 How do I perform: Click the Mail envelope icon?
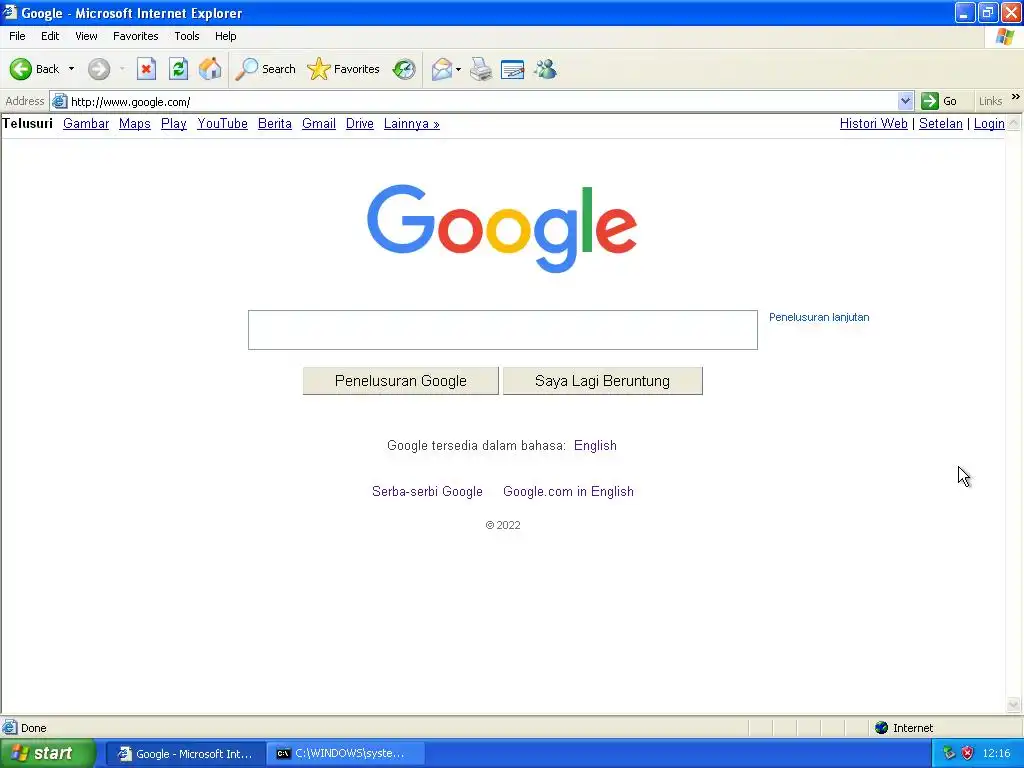click(442, 69)
